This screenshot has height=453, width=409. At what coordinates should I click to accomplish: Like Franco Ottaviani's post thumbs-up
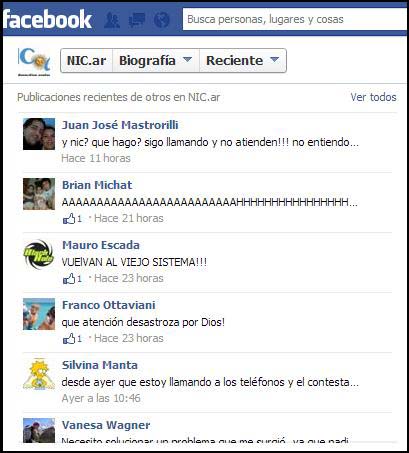(x=69, y=339)
